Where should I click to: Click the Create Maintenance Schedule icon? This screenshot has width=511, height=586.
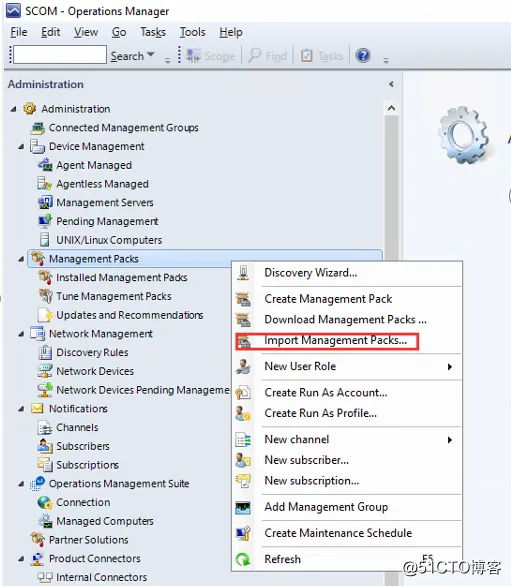click(x=243, y=533)
